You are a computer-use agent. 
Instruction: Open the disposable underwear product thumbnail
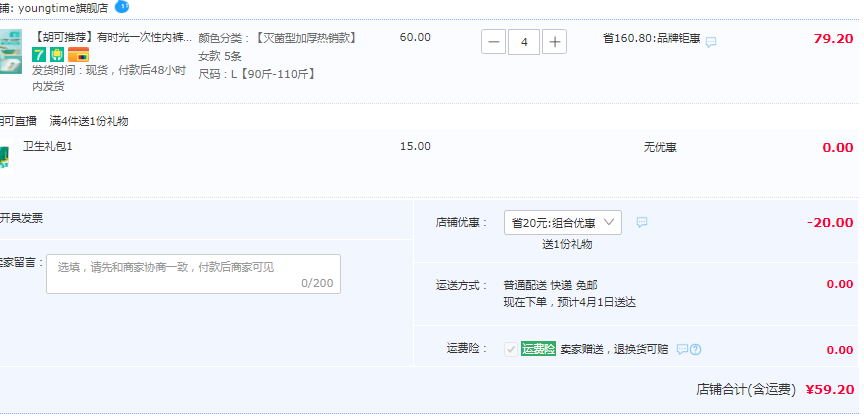pos(10,51)
